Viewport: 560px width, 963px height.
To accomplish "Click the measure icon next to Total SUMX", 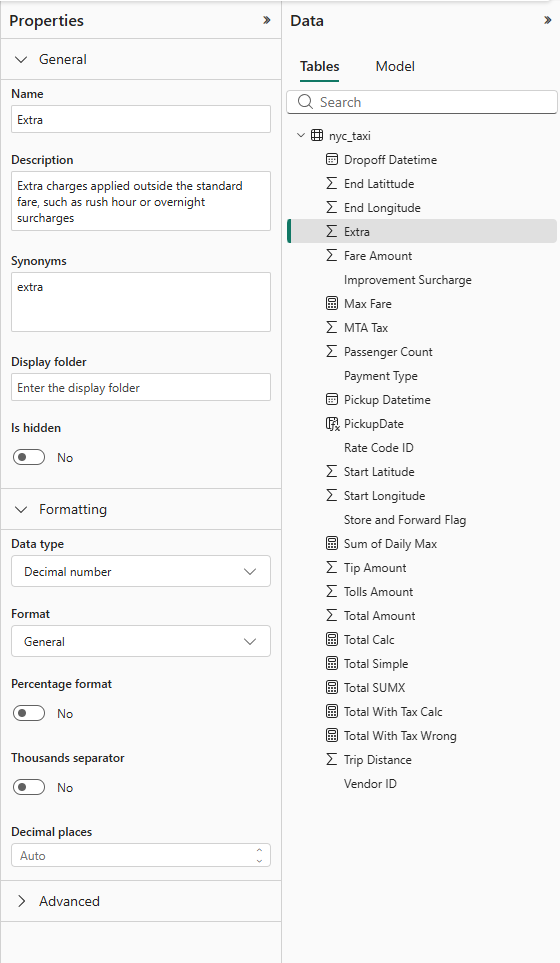I will click(332, 687).
